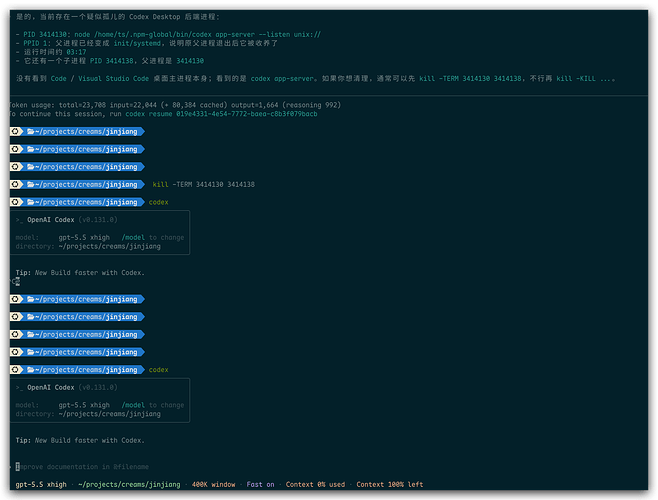Screen dimensions: 658x500
Task: Click the 'Context 0% used' status entry
Action: (315, 484)
